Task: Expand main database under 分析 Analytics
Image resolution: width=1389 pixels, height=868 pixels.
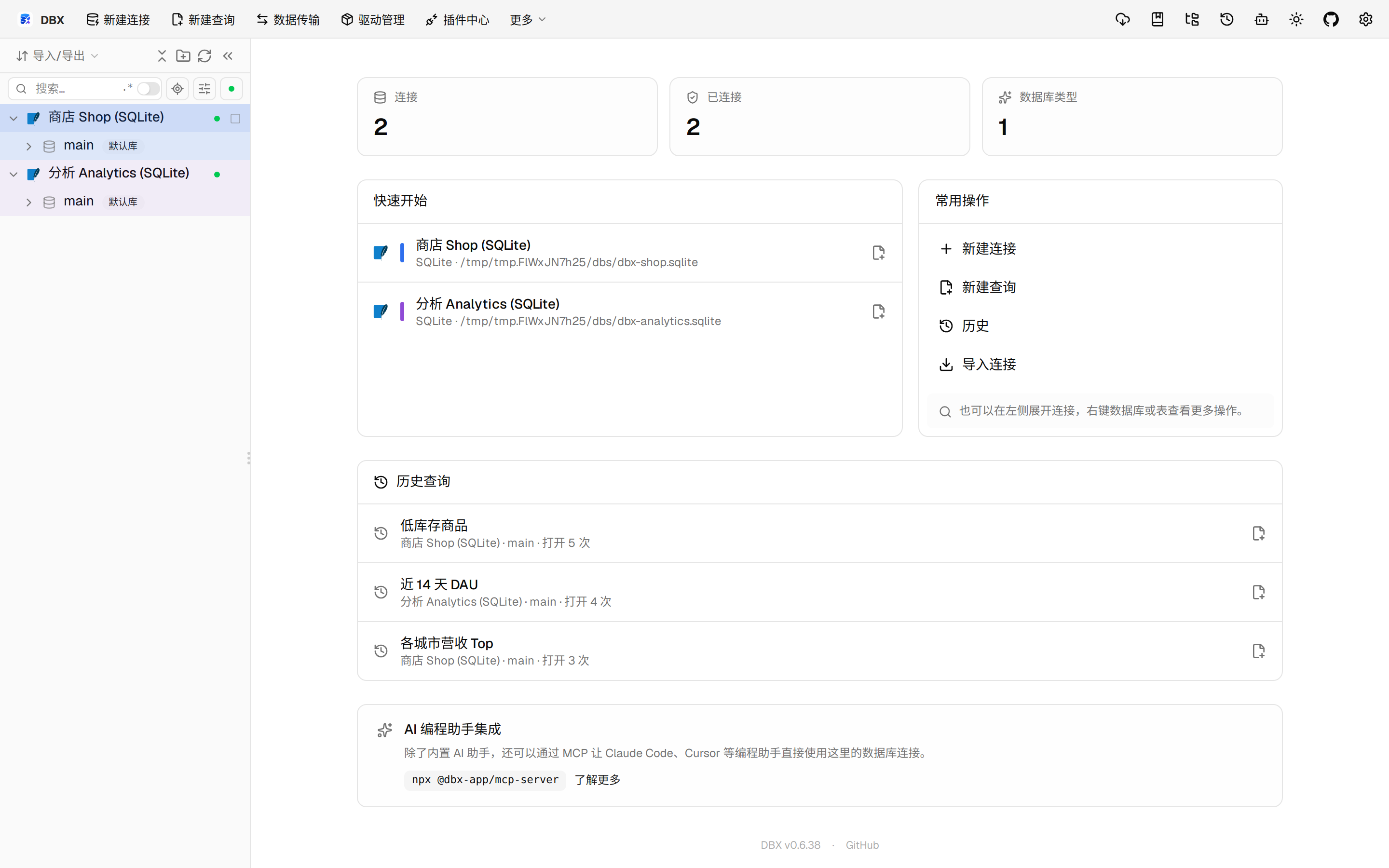Action: pos(29,202)
